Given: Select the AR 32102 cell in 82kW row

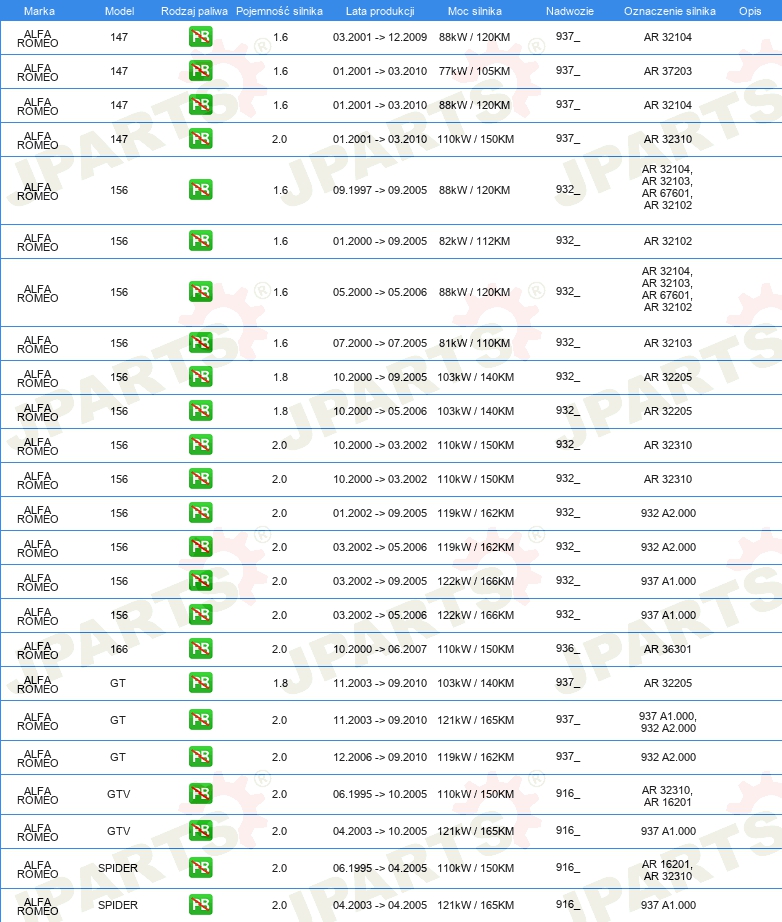Looking at the screenshot, I should tap(667, 241).
